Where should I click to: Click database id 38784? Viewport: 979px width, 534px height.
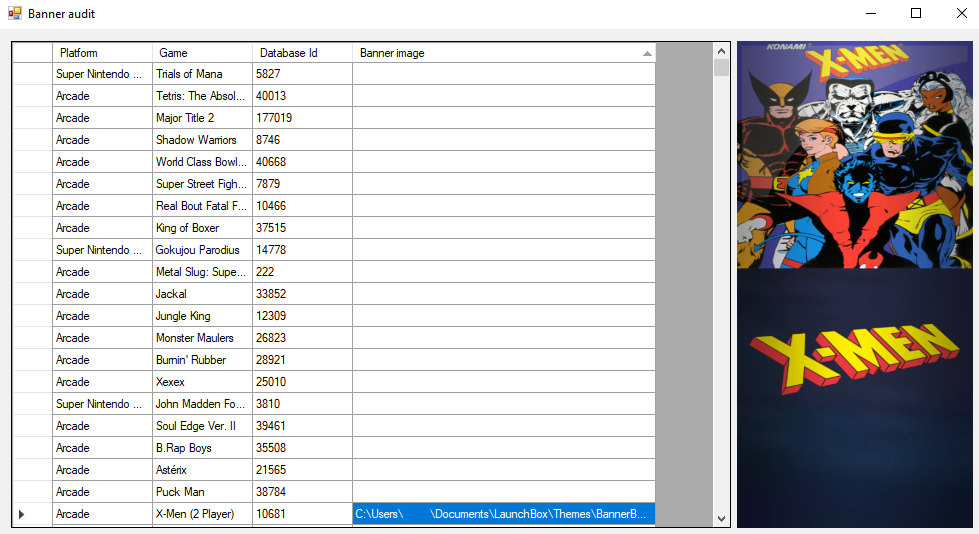tap(302, 492)
